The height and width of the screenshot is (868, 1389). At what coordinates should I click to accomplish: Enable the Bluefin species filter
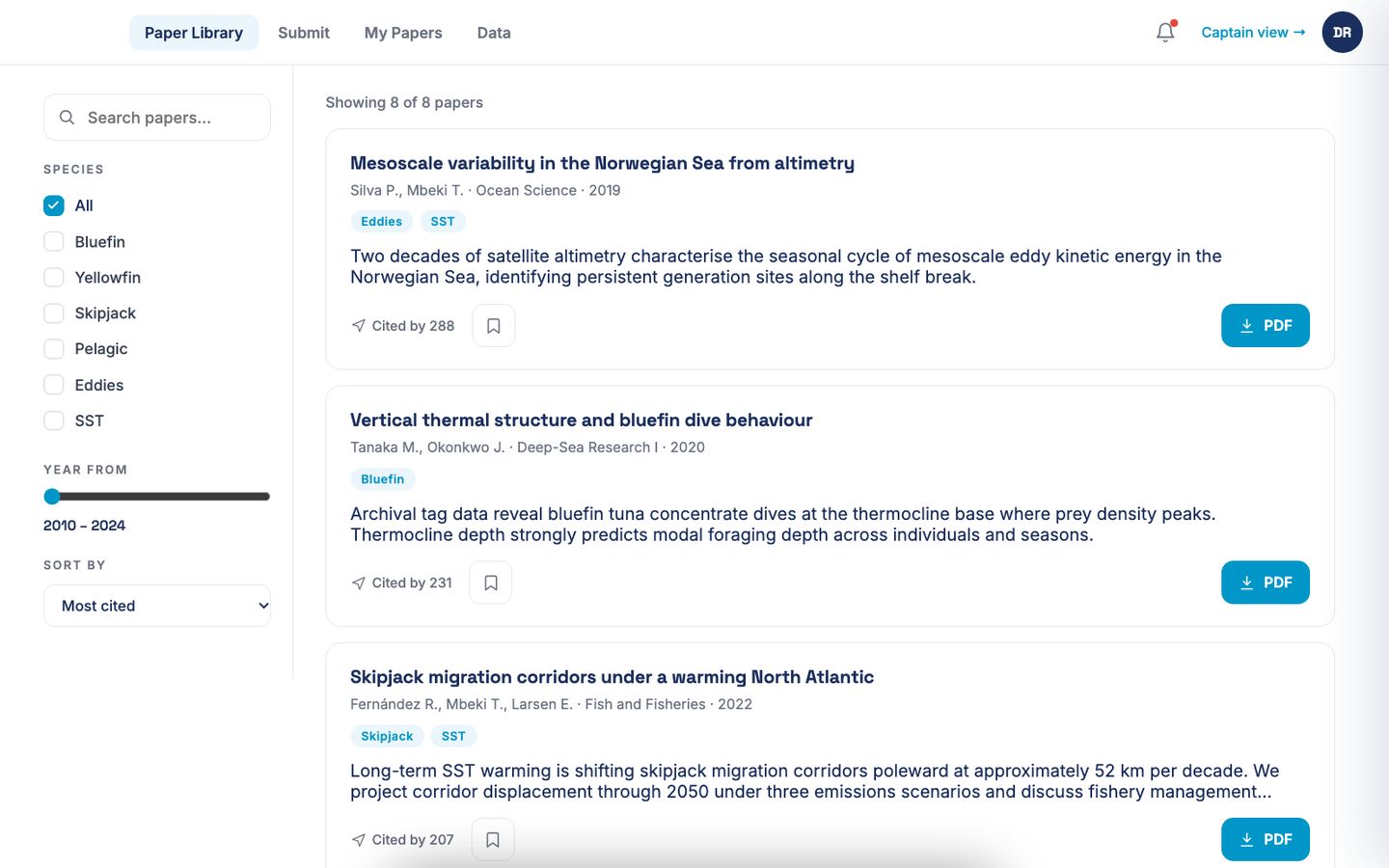click(x=54, y=241)
